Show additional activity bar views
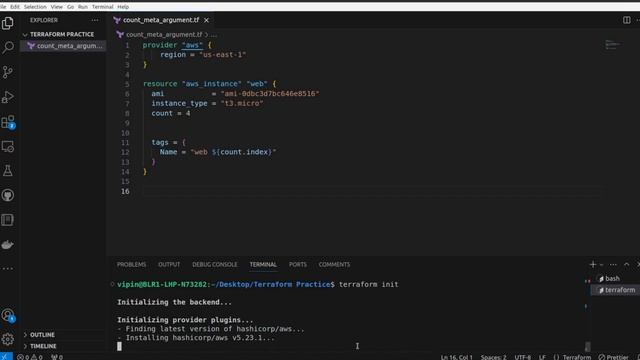The width and height of the screenshot is (640, 360). coord(7,269)
